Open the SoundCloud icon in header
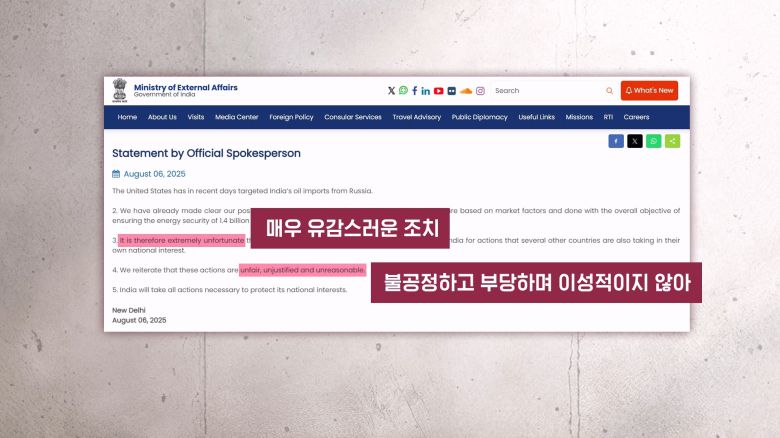780x438 pixels. pos(466,91)
